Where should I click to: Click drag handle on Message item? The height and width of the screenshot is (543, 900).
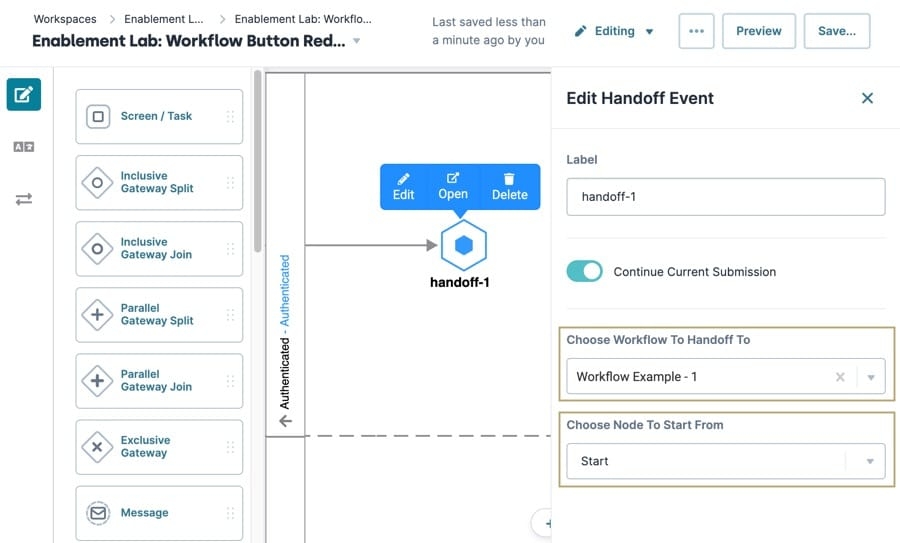[230, 513]
